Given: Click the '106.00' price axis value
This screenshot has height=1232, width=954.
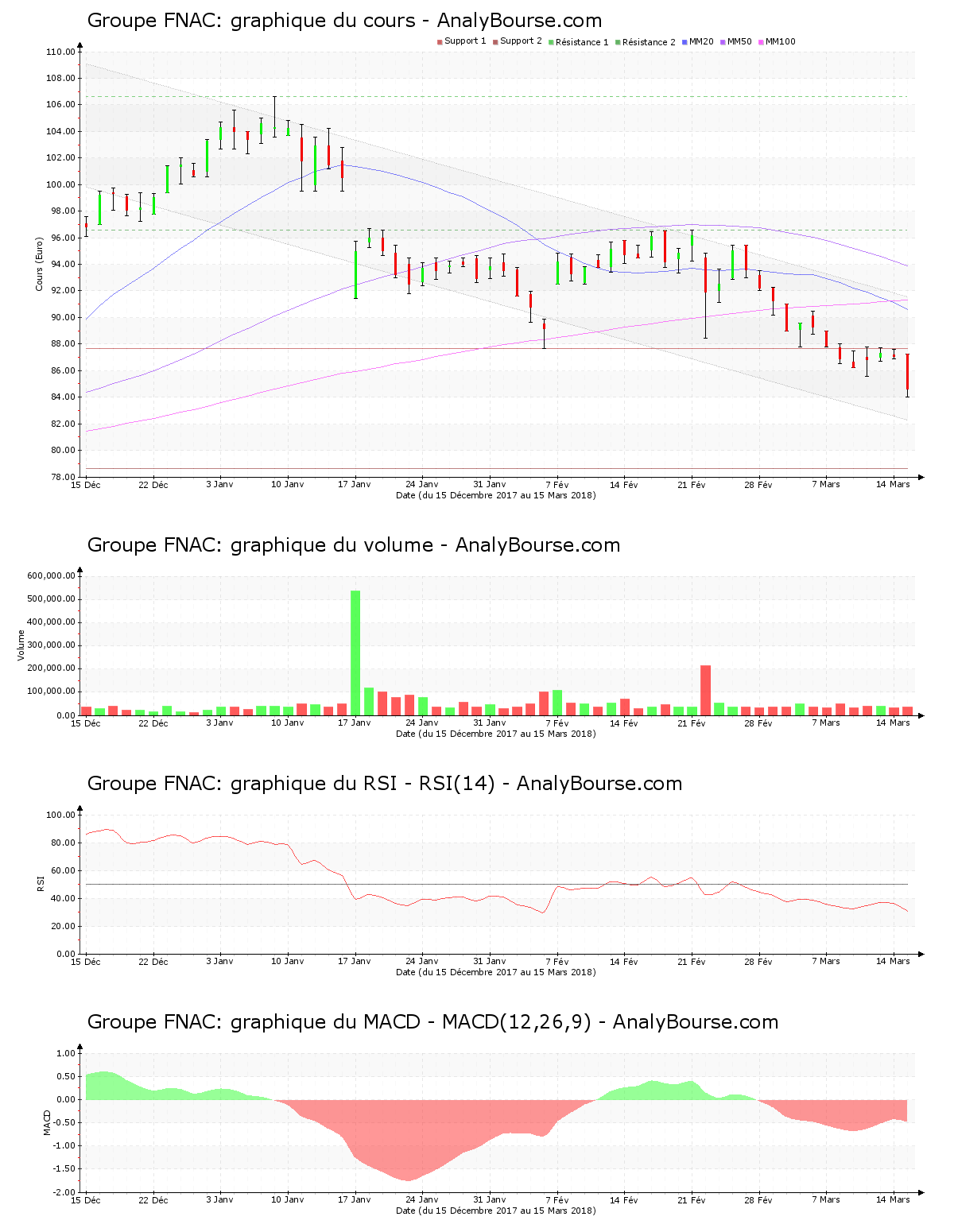Looking at the screenshot, I should click(60, 105).
